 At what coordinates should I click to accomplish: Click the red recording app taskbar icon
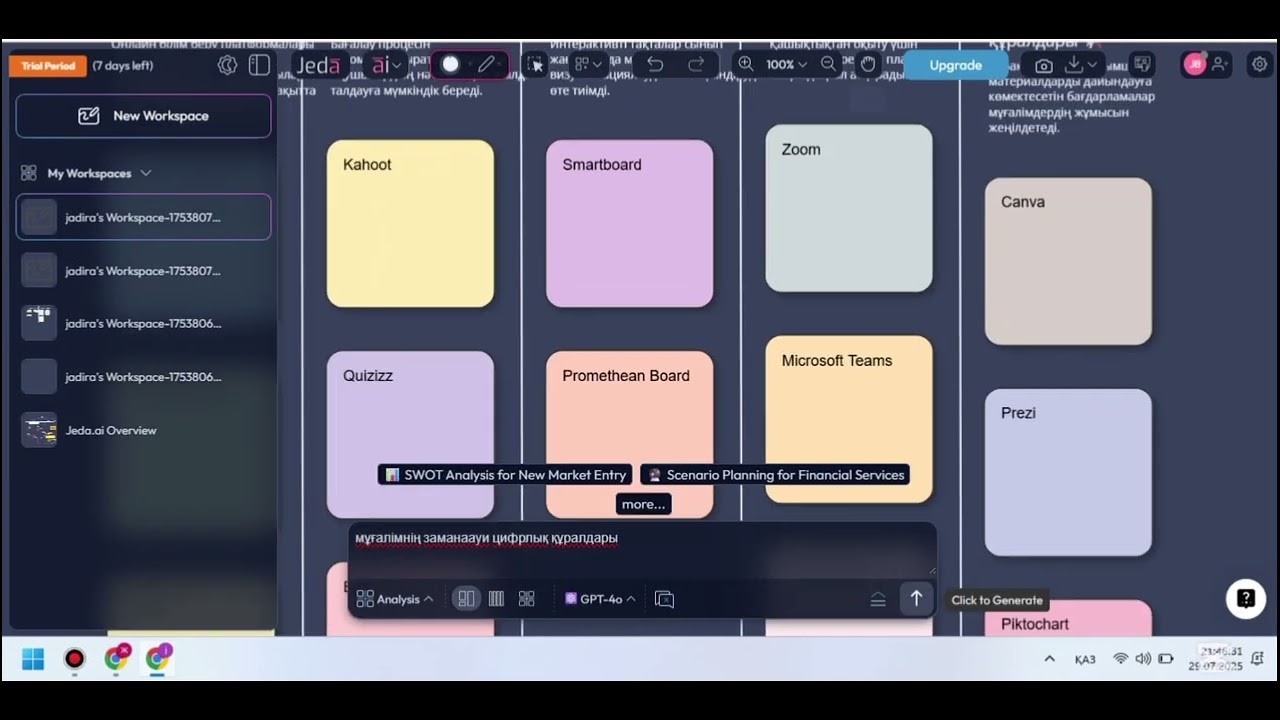coord(74,659)
